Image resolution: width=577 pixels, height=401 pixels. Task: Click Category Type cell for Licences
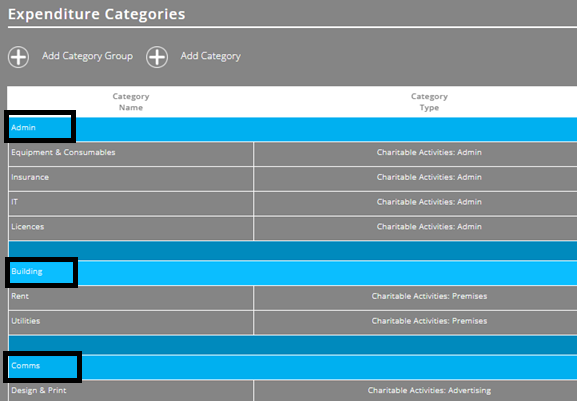(415, 228)
